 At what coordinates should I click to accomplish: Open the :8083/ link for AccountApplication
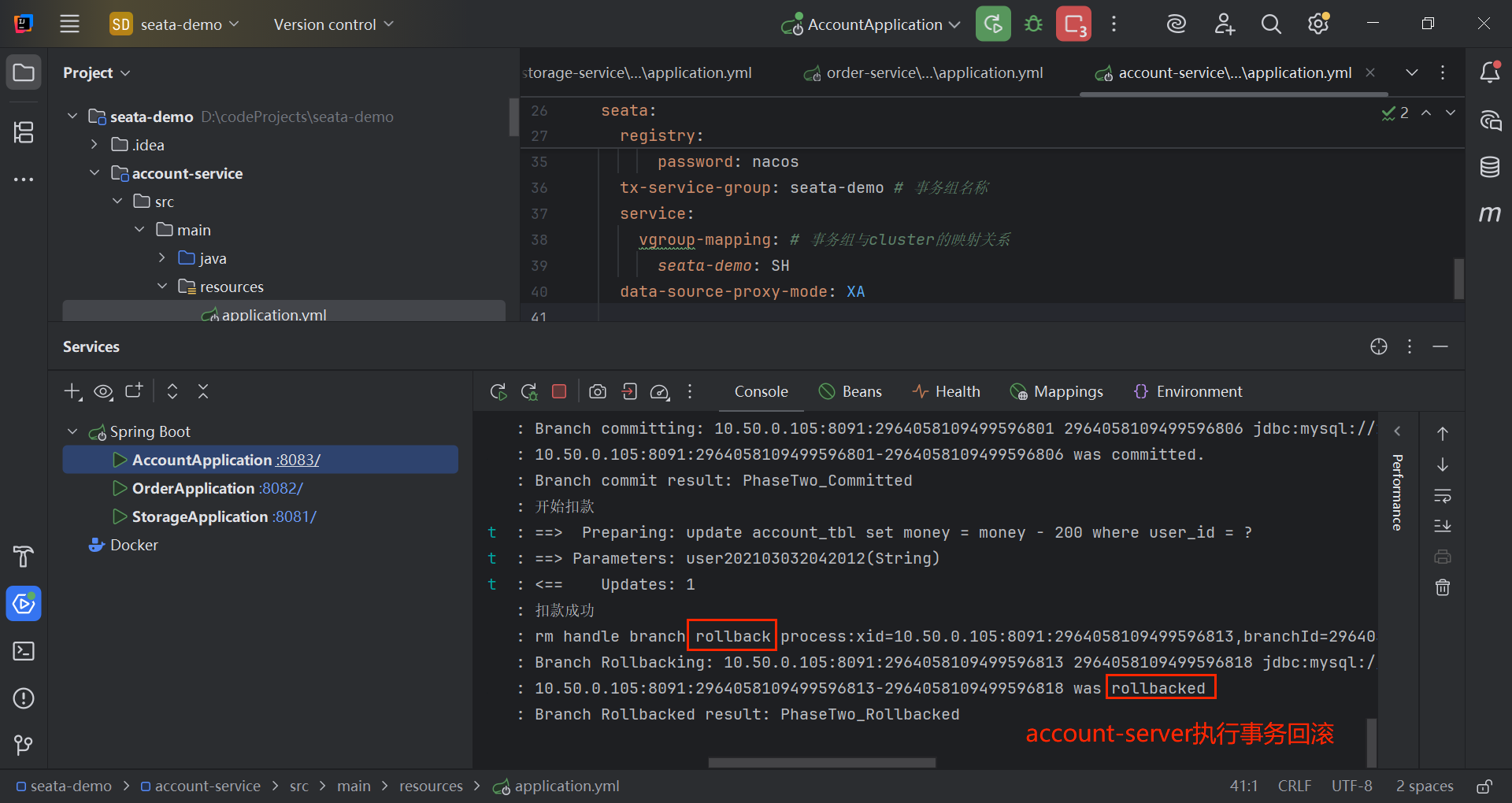tap(298, 460)
